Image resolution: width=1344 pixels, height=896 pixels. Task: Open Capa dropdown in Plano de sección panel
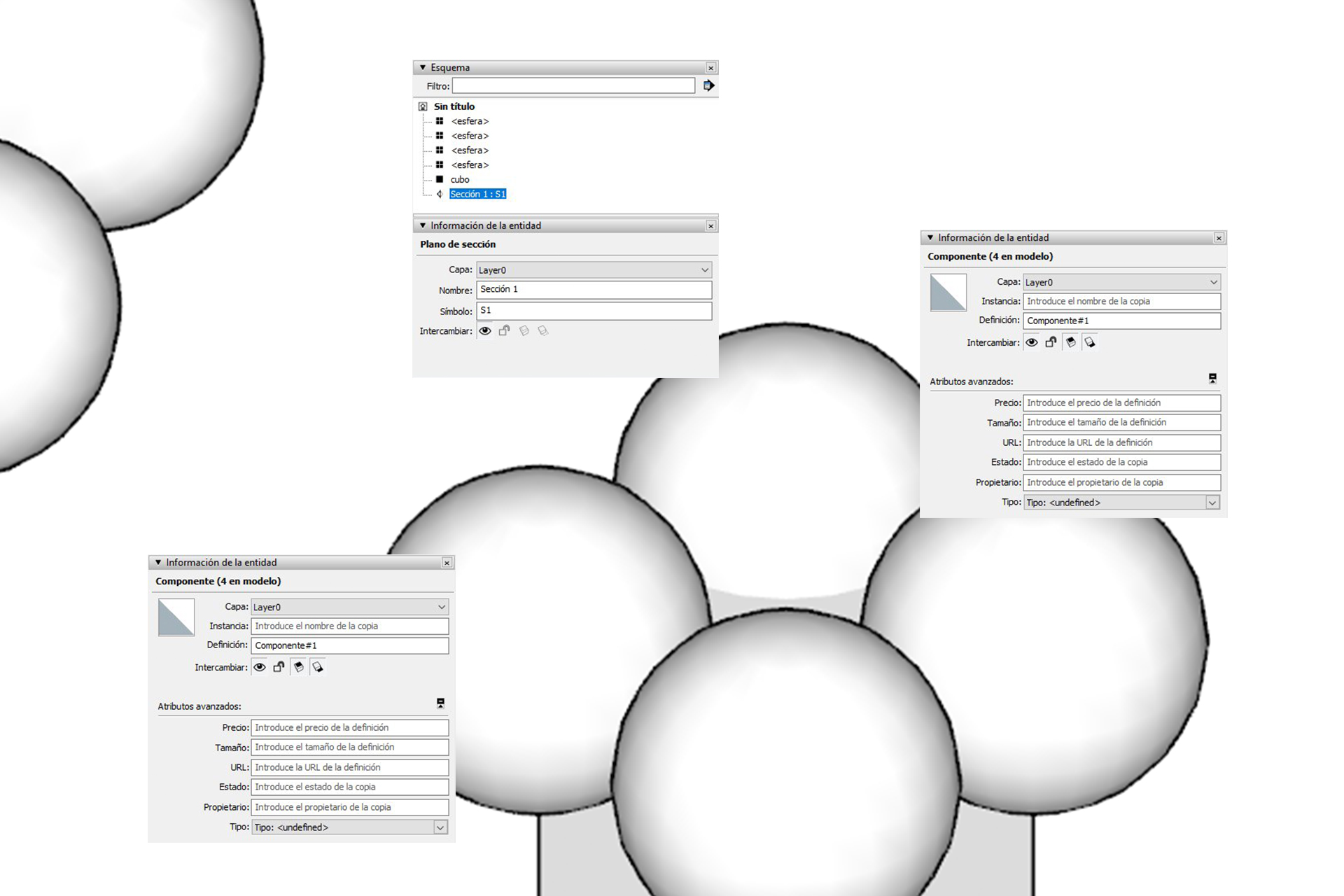pyautogui.click(x=594, y=269)
